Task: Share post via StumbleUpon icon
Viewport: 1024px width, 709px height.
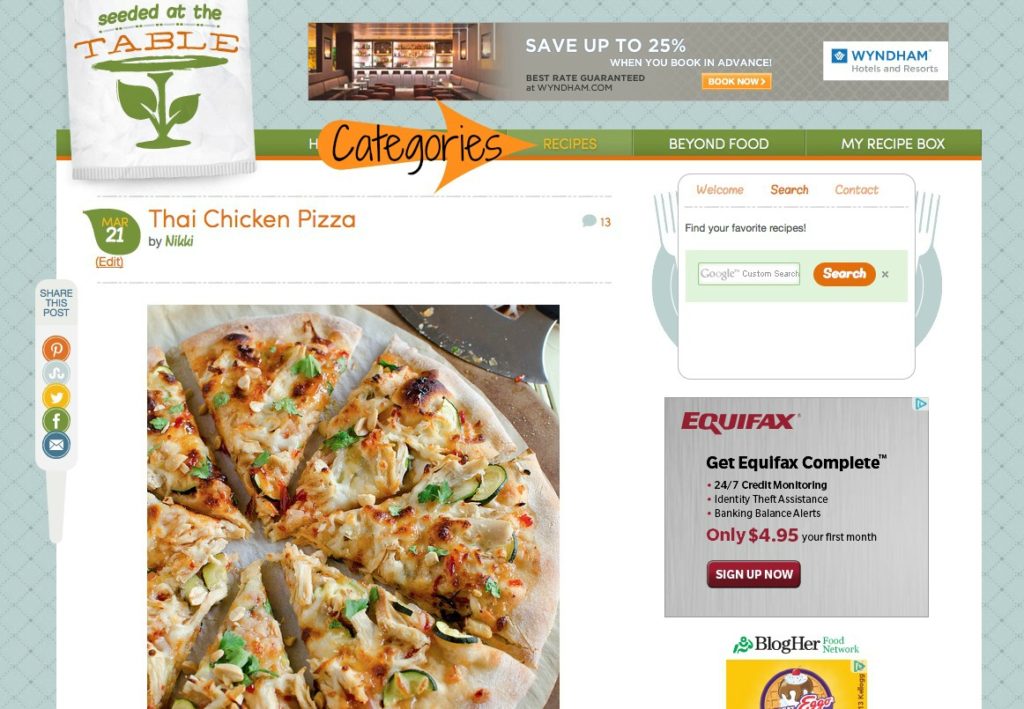Action: click(x=56, y=373)
